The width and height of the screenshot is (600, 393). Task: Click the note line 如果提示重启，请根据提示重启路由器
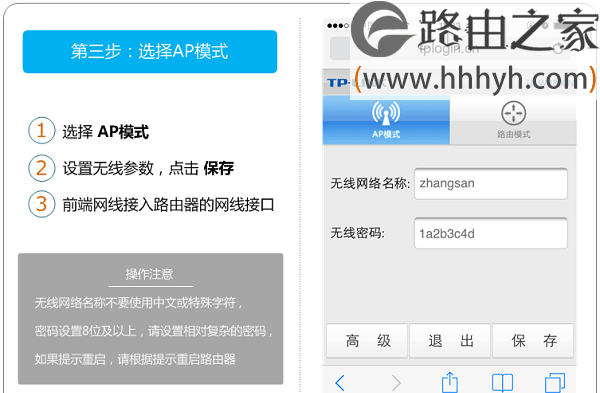(135, 359)
